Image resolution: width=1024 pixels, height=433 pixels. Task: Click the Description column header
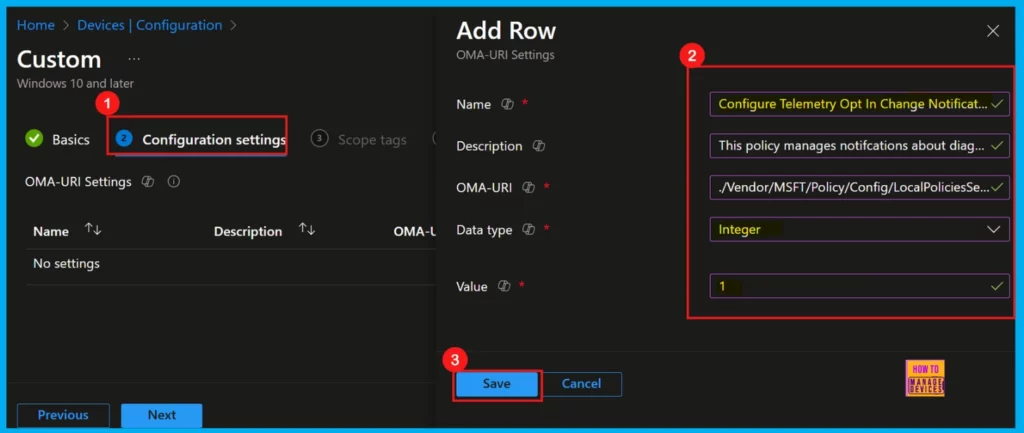tap(248, 231)
